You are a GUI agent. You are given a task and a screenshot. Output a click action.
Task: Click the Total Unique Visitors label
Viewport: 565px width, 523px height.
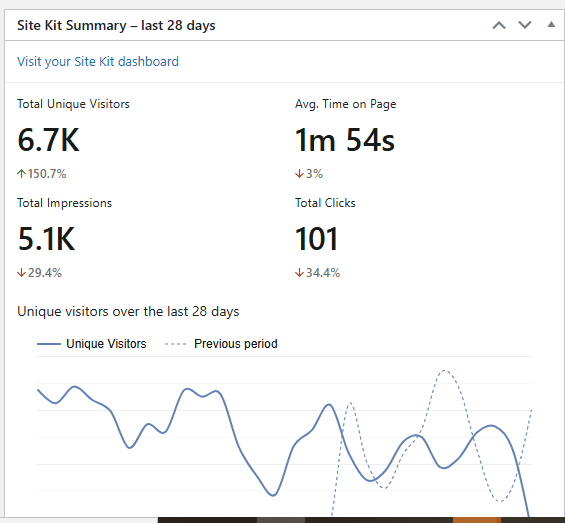[x=73, y=104]
